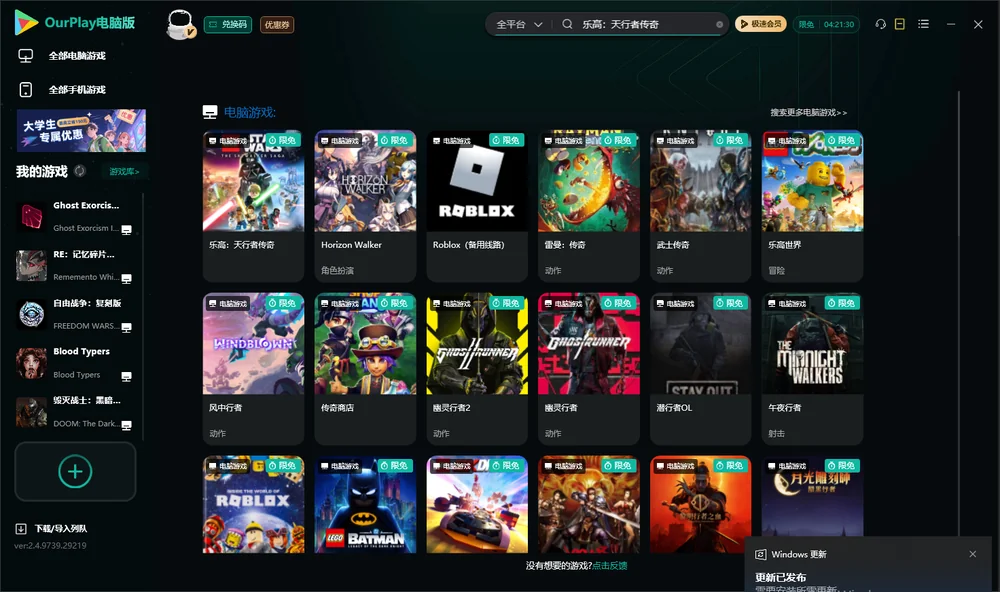This screenshot has width=1000, height=592.
Task: Open the 游戏库> link
Action: click(x=124, y=172)
